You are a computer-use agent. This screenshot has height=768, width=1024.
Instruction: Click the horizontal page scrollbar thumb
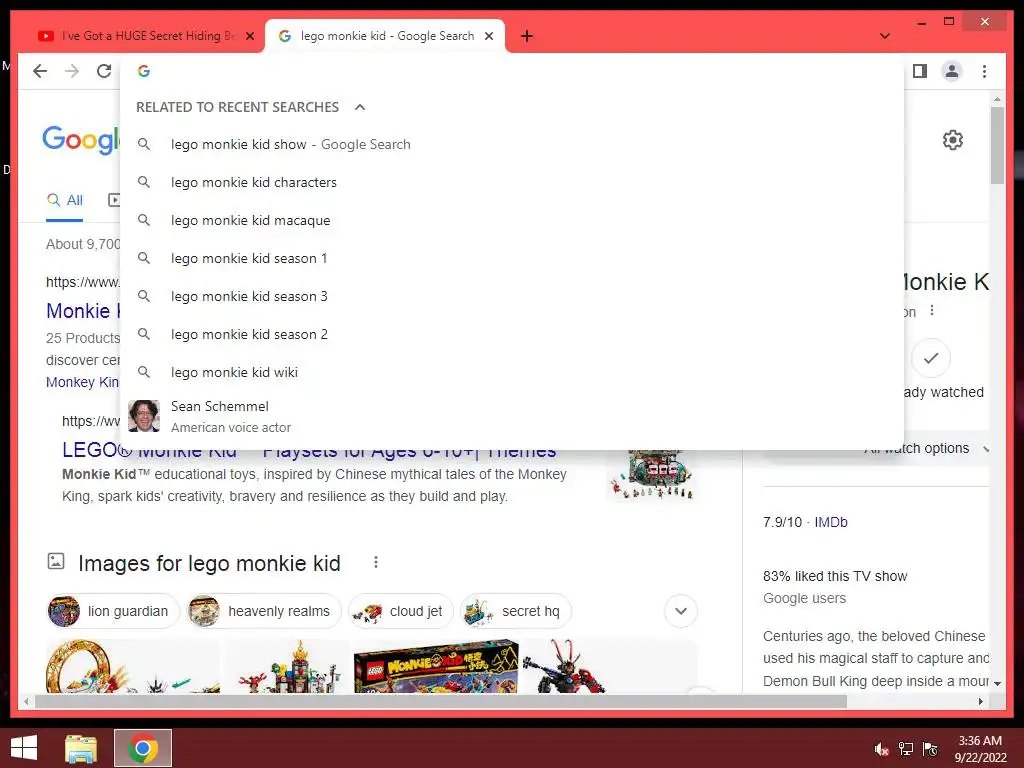pyautogui.click(x=441, y=701)
